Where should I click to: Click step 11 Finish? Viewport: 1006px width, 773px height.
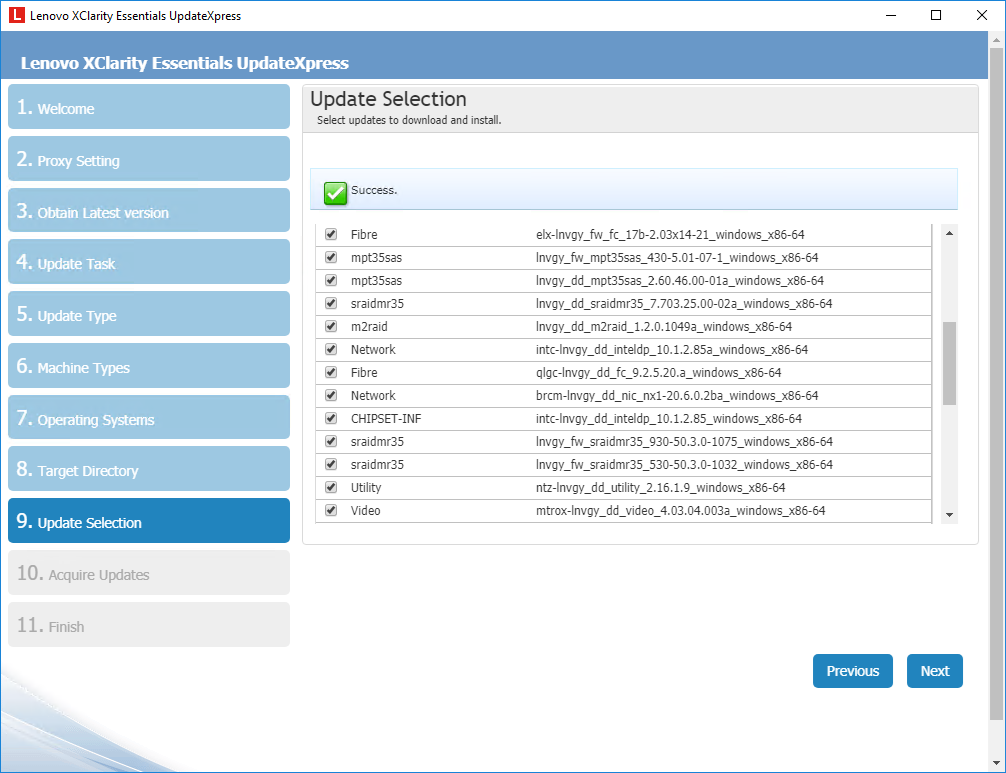coord(149,625)
